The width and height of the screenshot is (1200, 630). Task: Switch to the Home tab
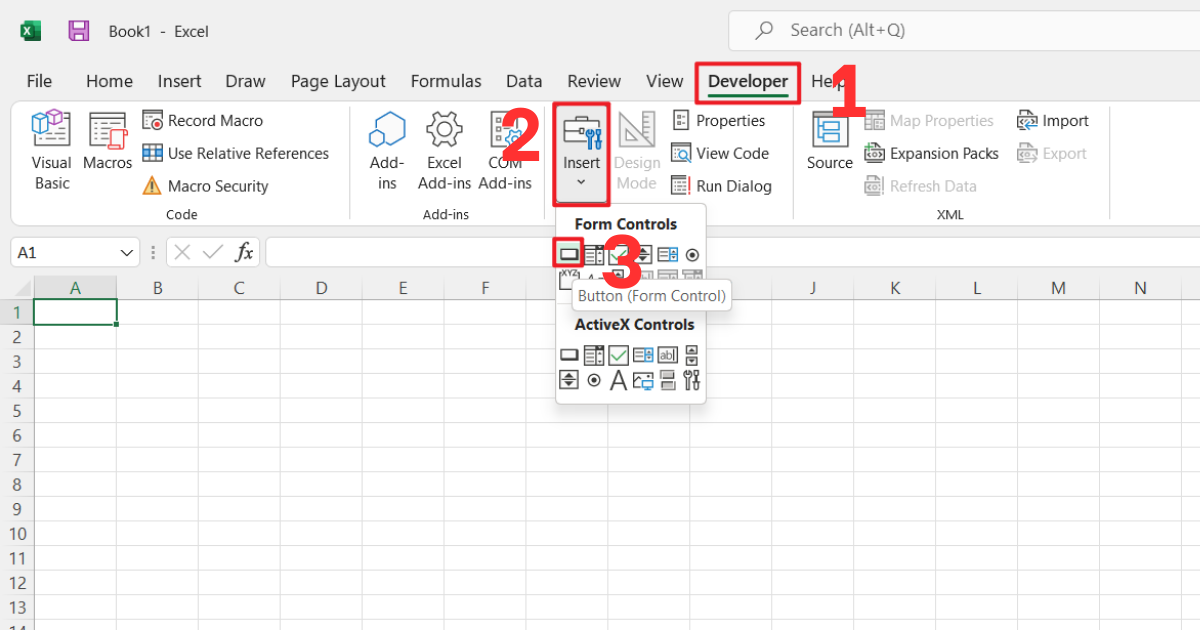click(x=109, y=82)
